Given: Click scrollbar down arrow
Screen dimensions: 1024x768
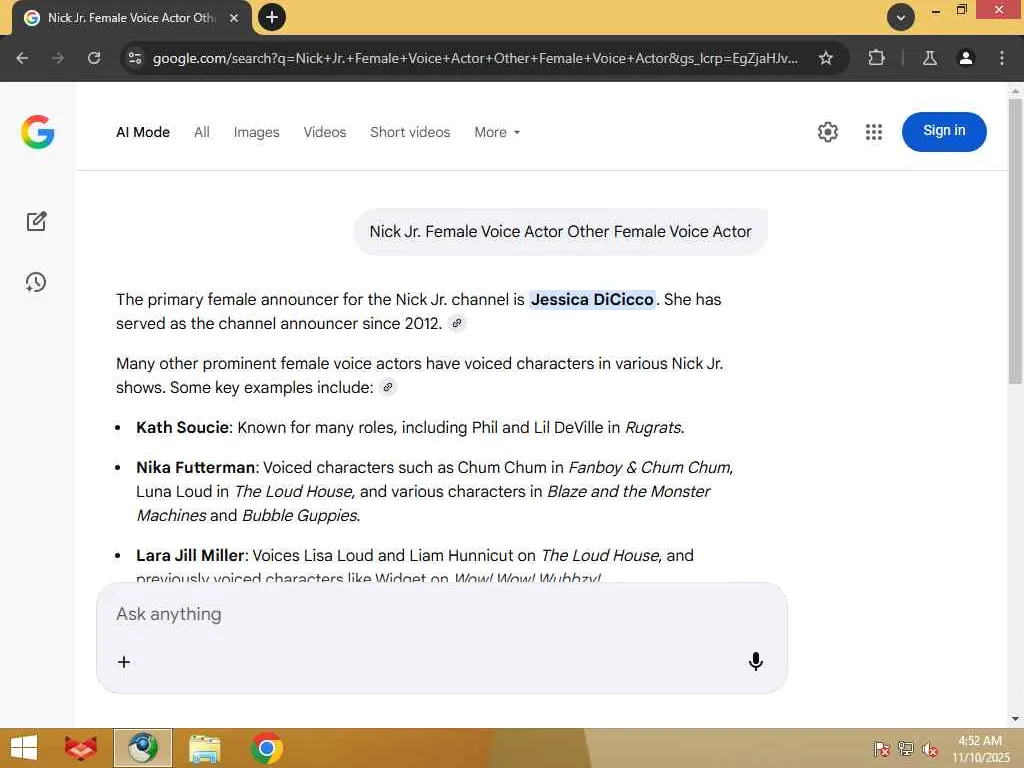Looking at the screenshot, I should [1015, 719].
